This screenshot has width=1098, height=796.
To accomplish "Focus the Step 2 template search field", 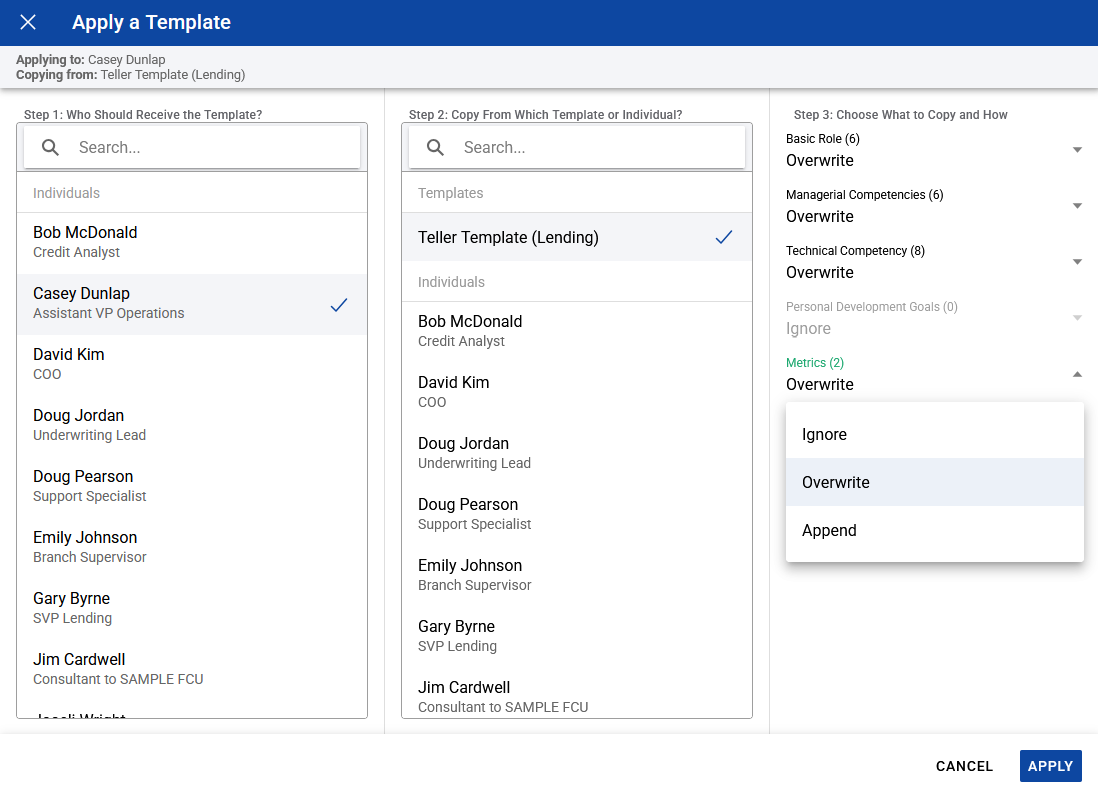I will [x=577, y=148].
